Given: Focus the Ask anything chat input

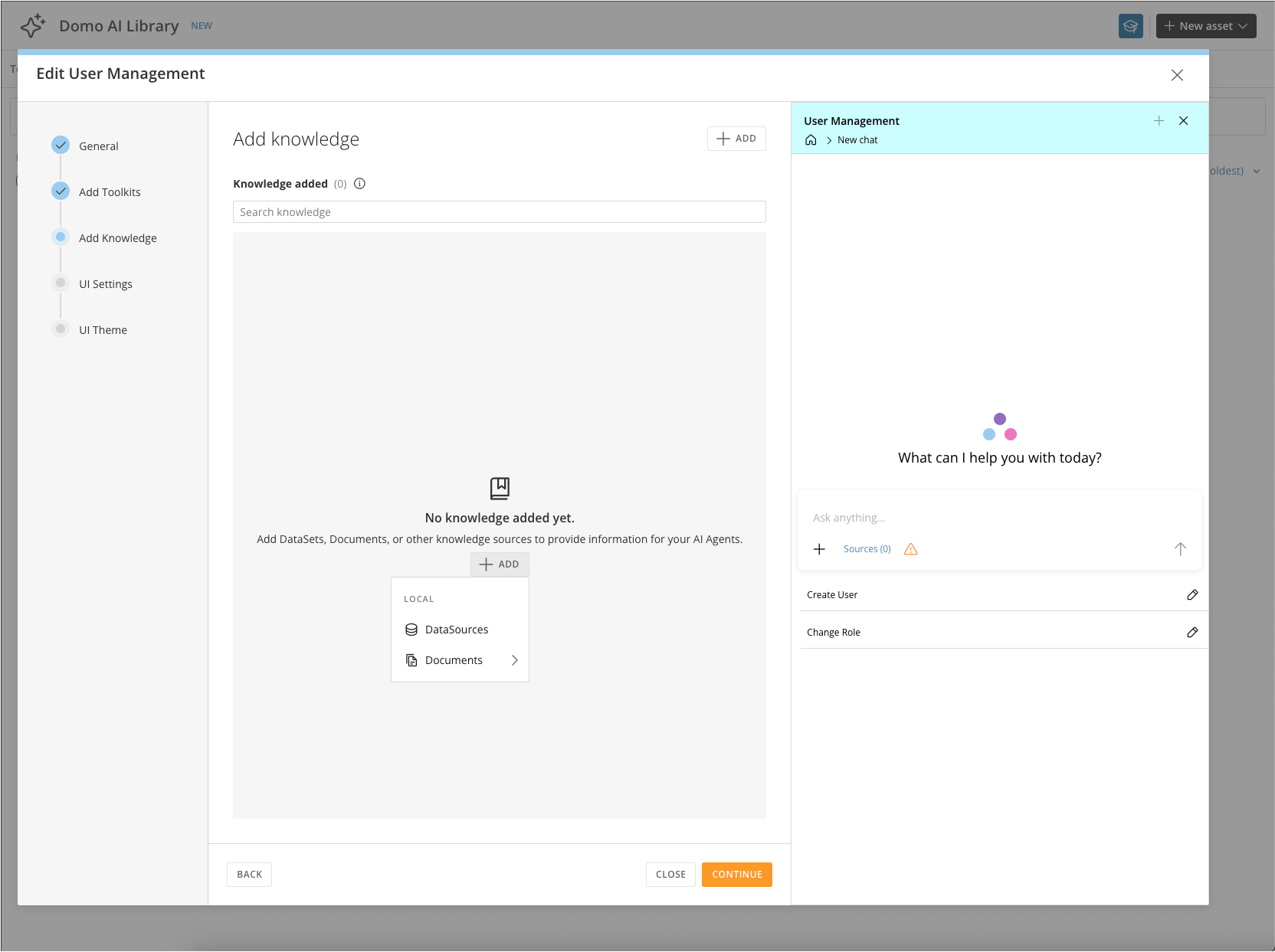Looking at the screenshot, I should pyautogui.click(x=1000, y=518).
